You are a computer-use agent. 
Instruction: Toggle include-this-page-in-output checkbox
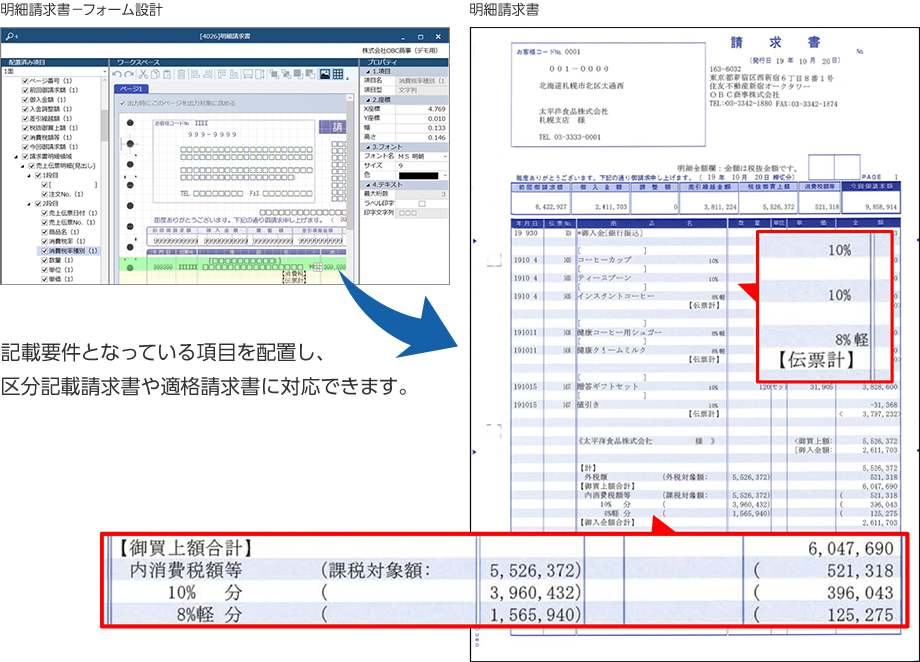tap(122, 103)
